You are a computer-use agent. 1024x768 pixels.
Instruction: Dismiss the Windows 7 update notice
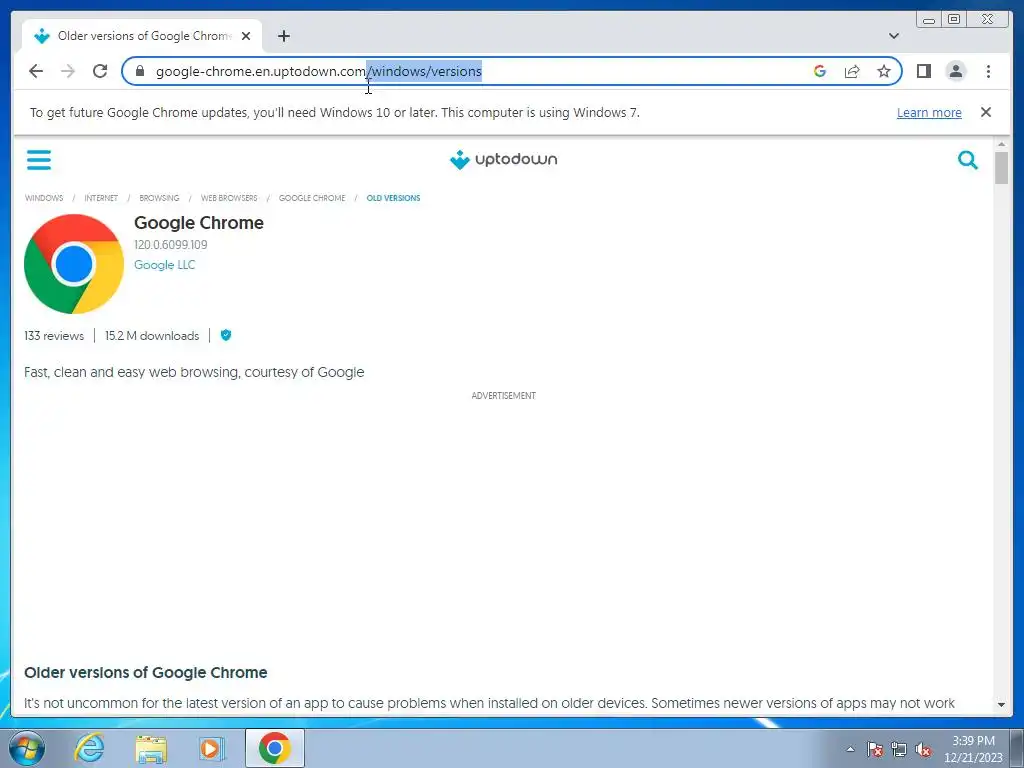(985, 112)
